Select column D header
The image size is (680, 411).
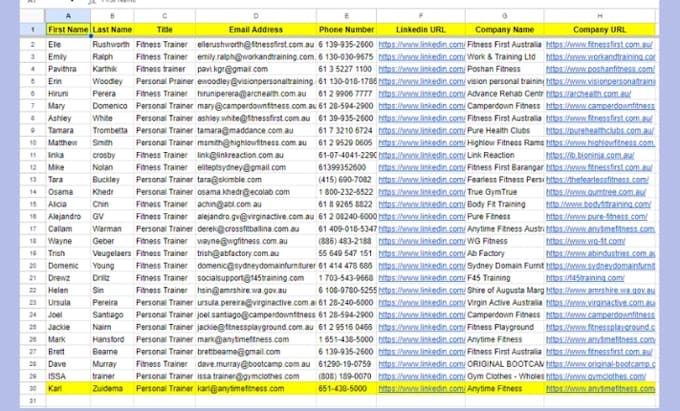tap(256, 16)
